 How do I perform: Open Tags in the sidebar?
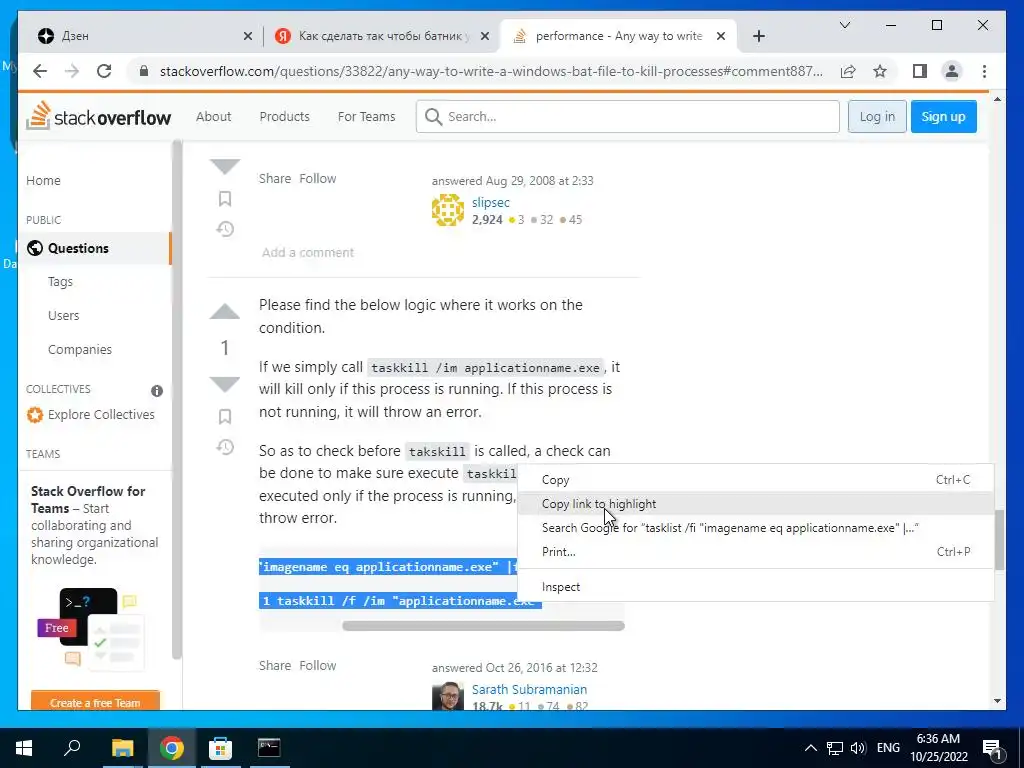tap(60, 281)
